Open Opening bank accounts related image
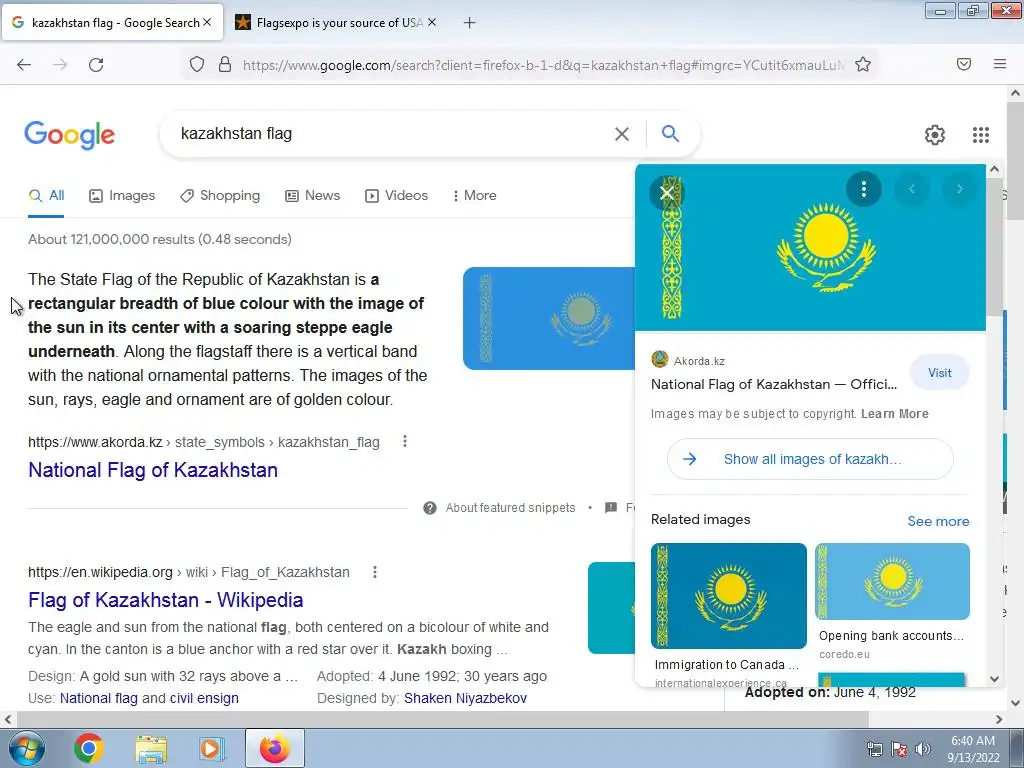The width and height of the screenshot is (1024, 768). click(892, 581)
